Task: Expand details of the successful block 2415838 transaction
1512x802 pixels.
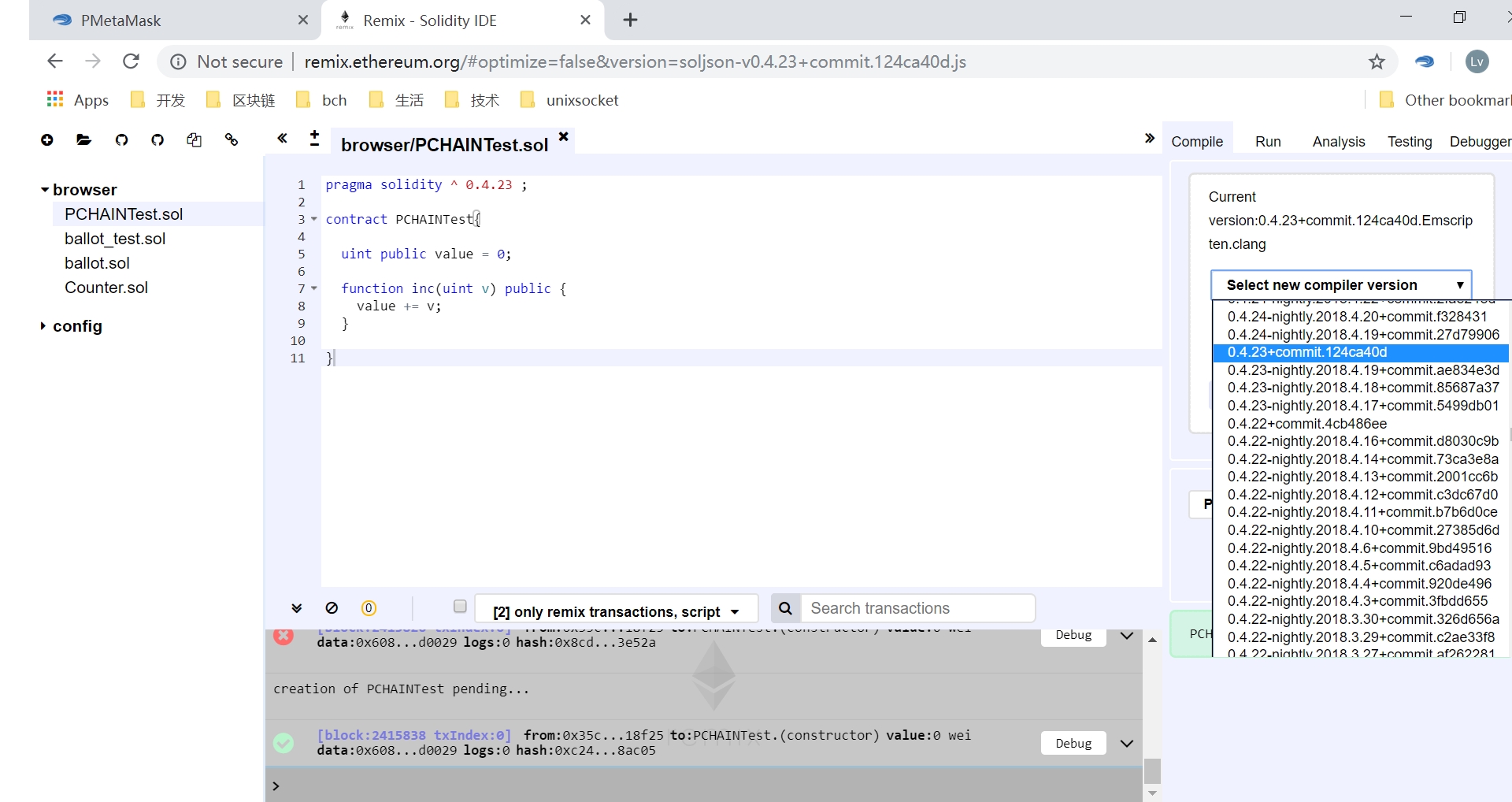Action: (x=1126, y=743)
